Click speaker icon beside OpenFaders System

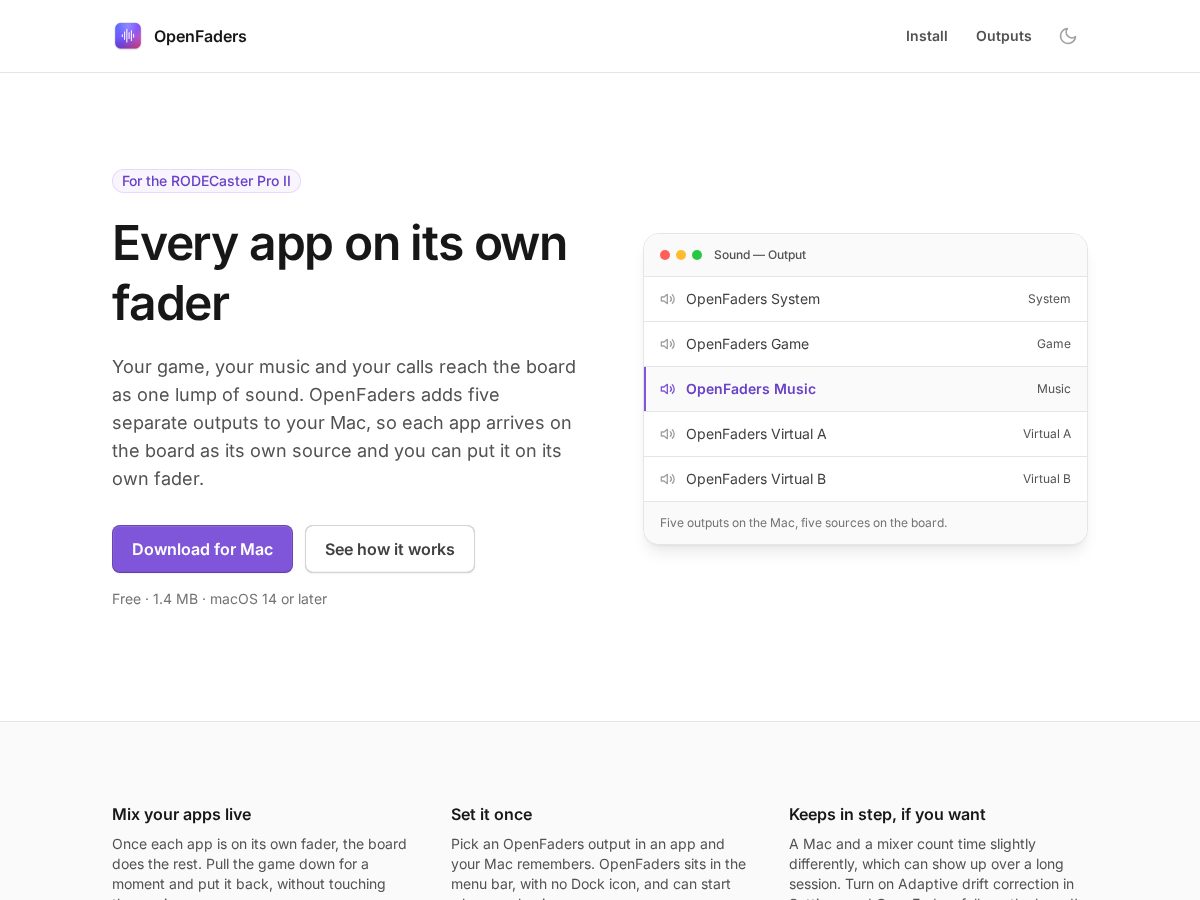click(668, 299)
